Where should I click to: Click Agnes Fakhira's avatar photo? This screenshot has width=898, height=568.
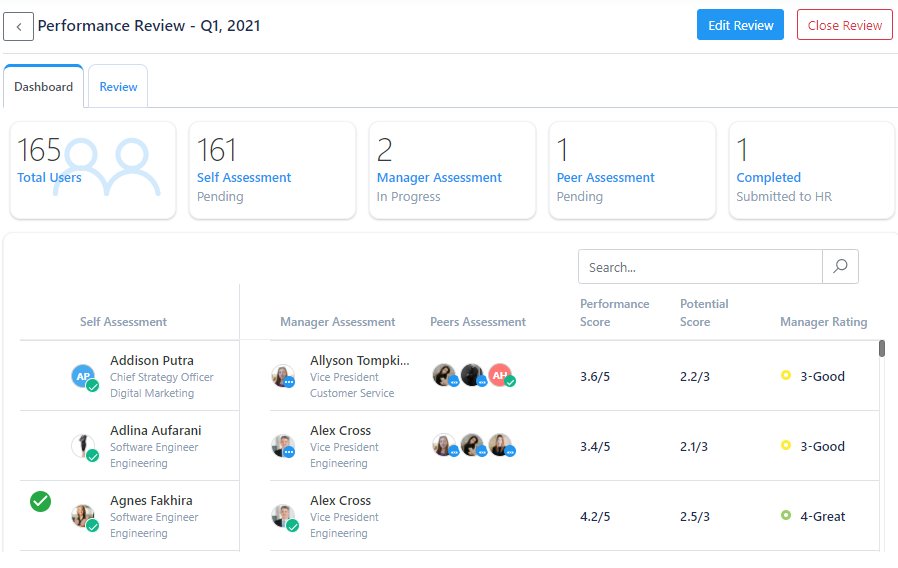(83, 516)
